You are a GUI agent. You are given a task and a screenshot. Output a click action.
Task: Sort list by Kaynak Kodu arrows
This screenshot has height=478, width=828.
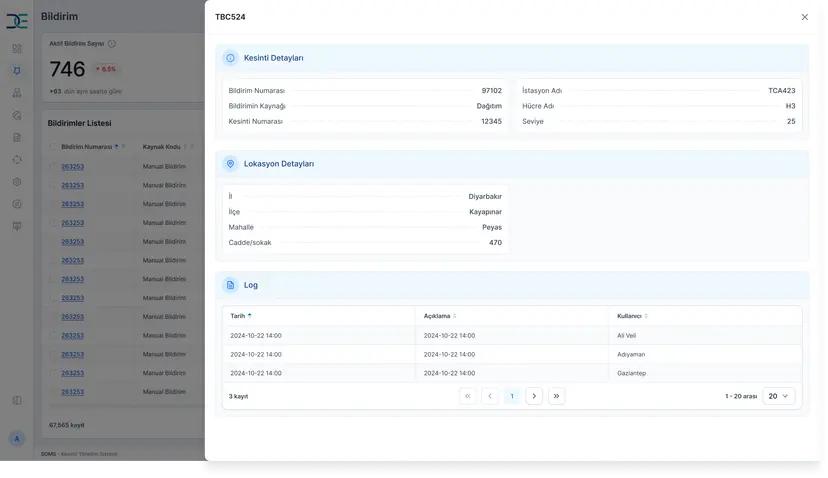185,147
